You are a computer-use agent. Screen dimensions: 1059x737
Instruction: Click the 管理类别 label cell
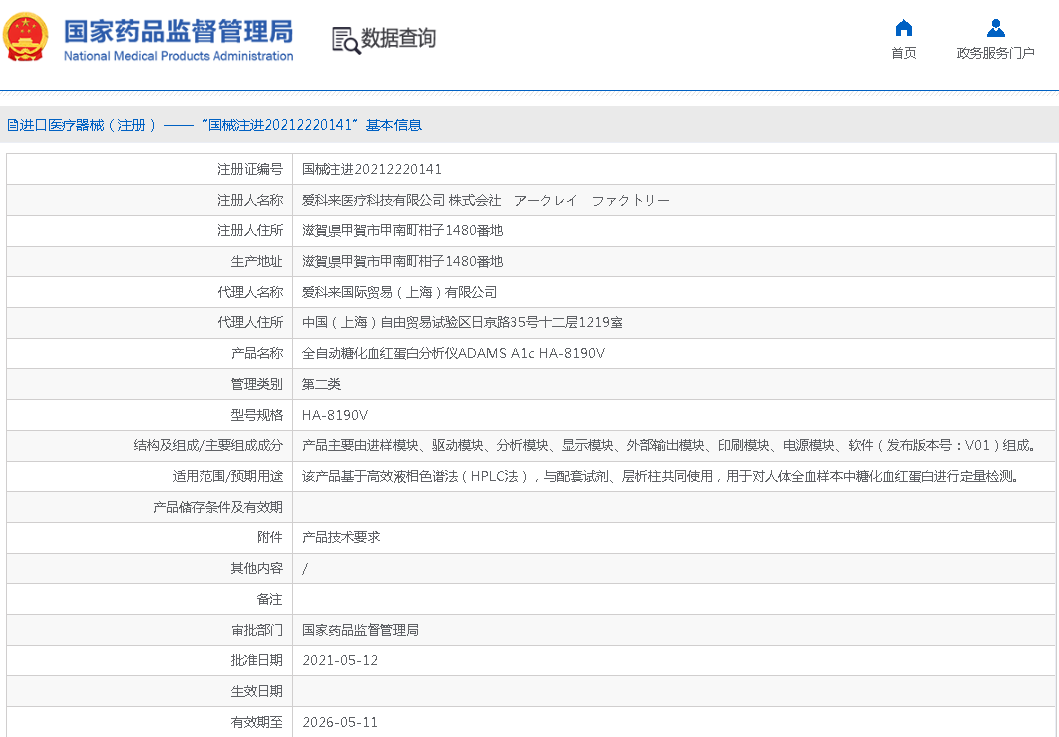click(x=149, y=384)
